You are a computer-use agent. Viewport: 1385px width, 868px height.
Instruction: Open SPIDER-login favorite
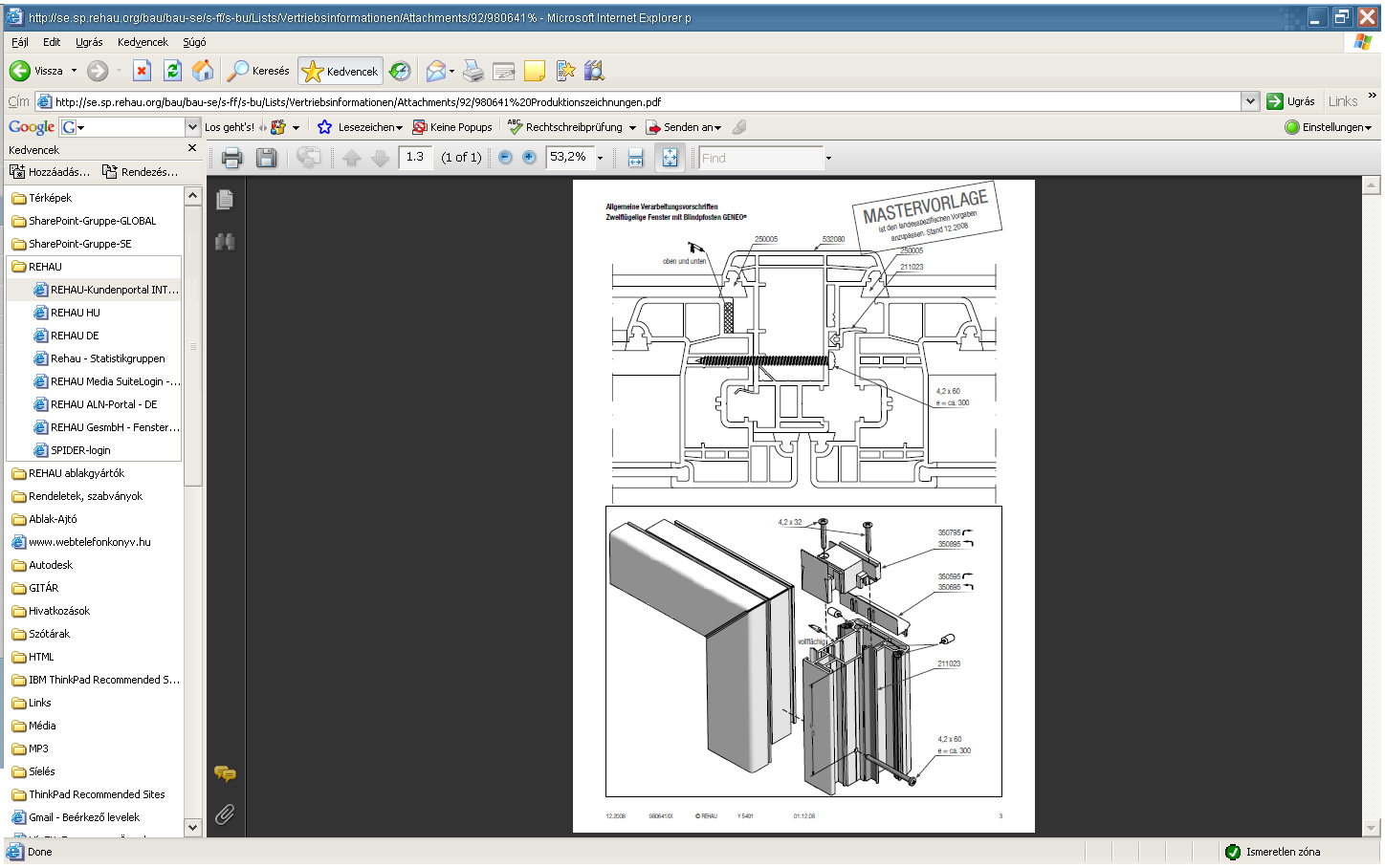click(72, 450)
